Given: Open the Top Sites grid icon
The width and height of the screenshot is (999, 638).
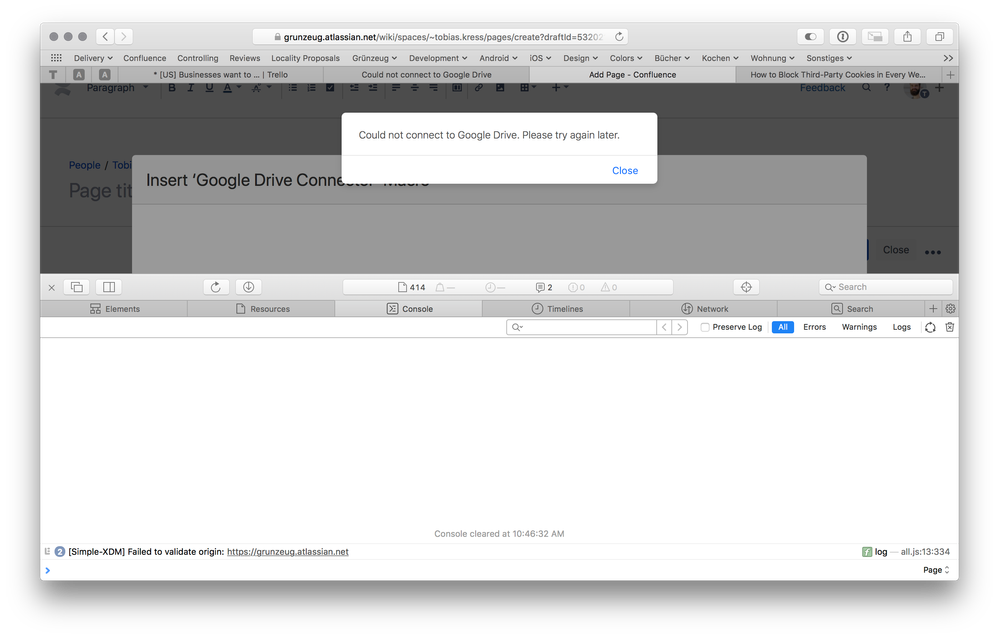Looking at the screenshot, I should (56, 58).
